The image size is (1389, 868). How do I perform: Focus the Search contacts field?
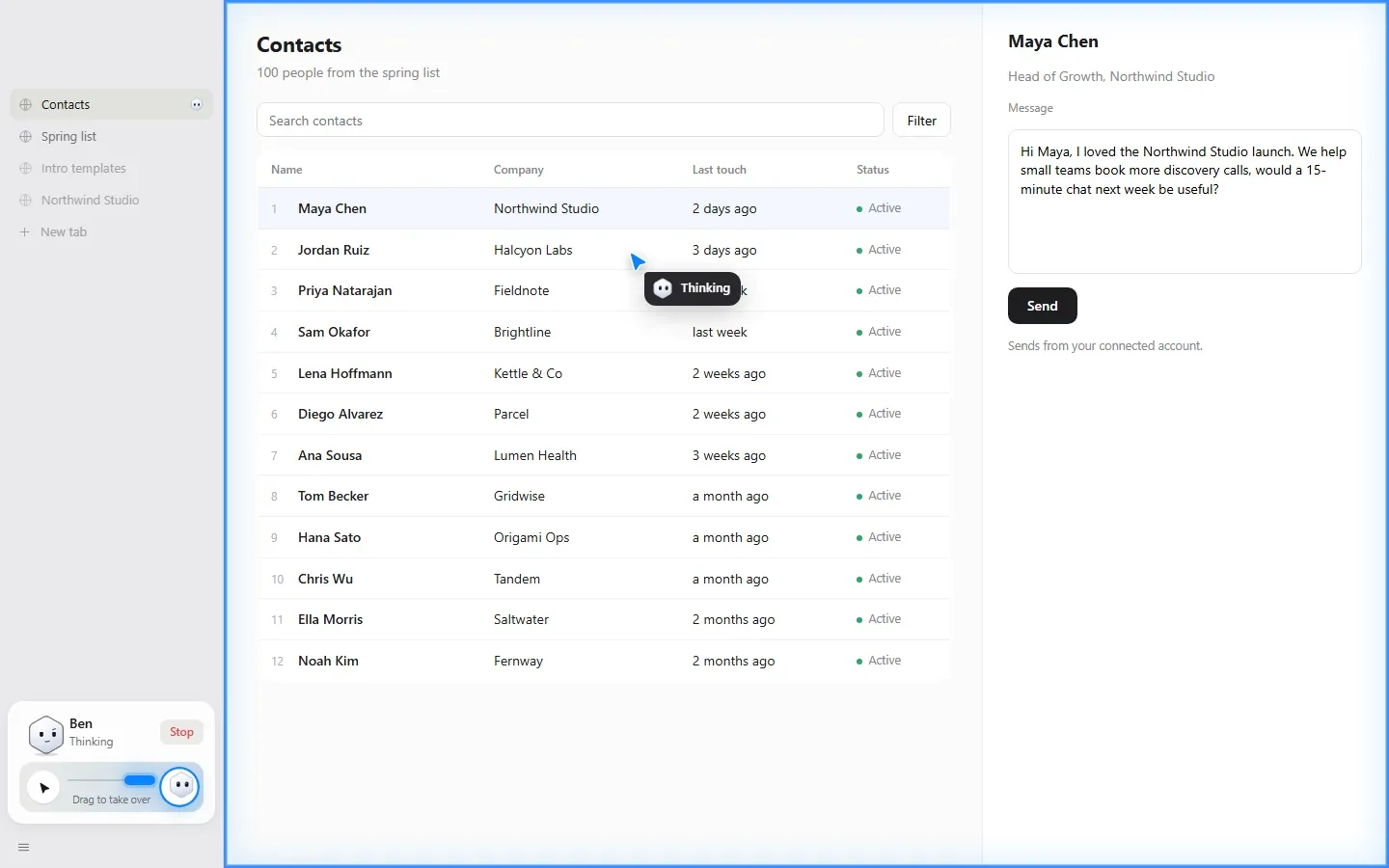click(x=570, y=121)
